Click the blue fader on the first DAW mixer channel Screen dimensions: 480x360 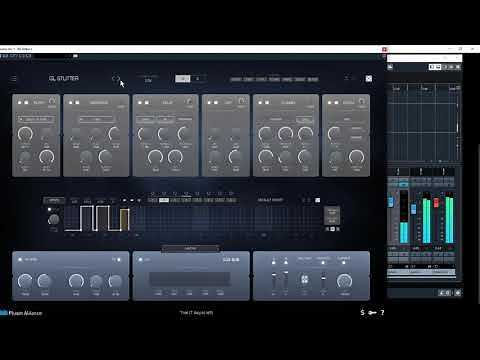(391, 202)
